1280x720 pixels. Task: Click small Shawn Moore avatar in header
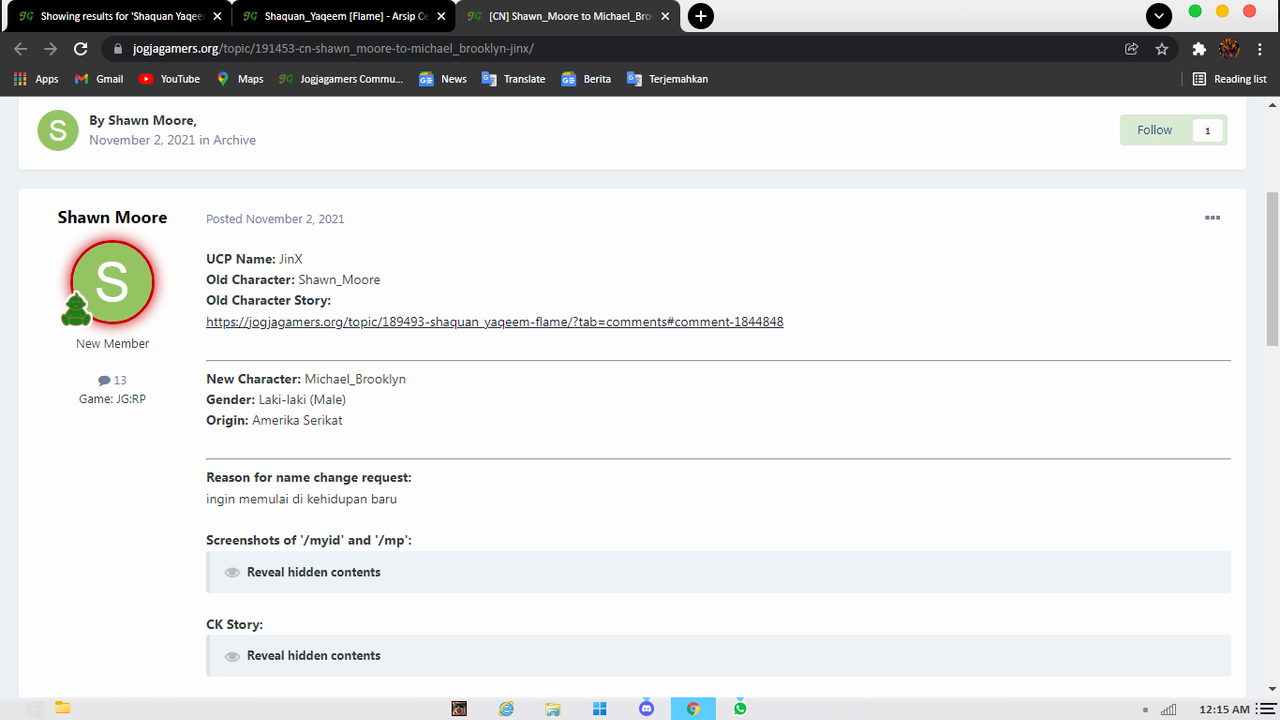point(58,130)
